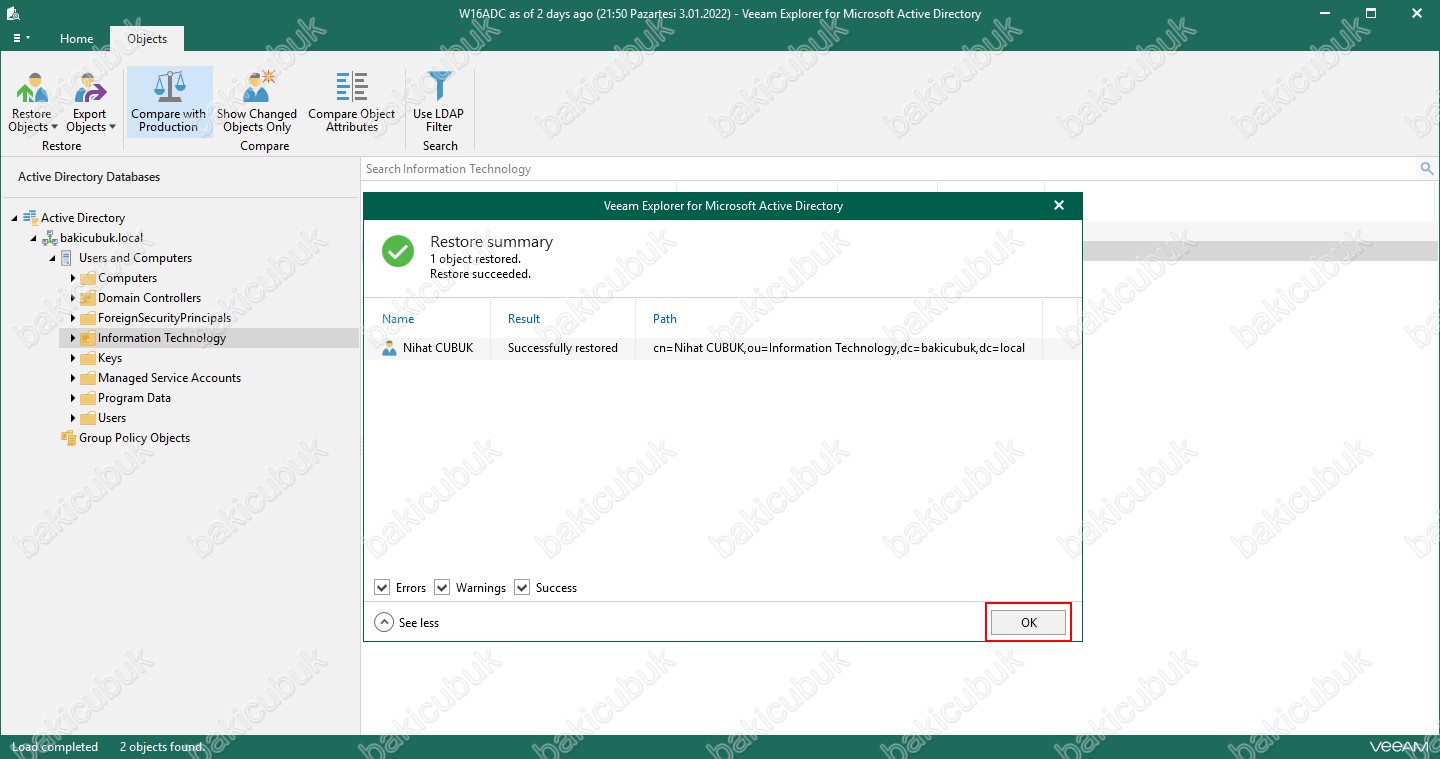
Task: Click the Nihat CUBUK user icon
Action: (390, 348)
